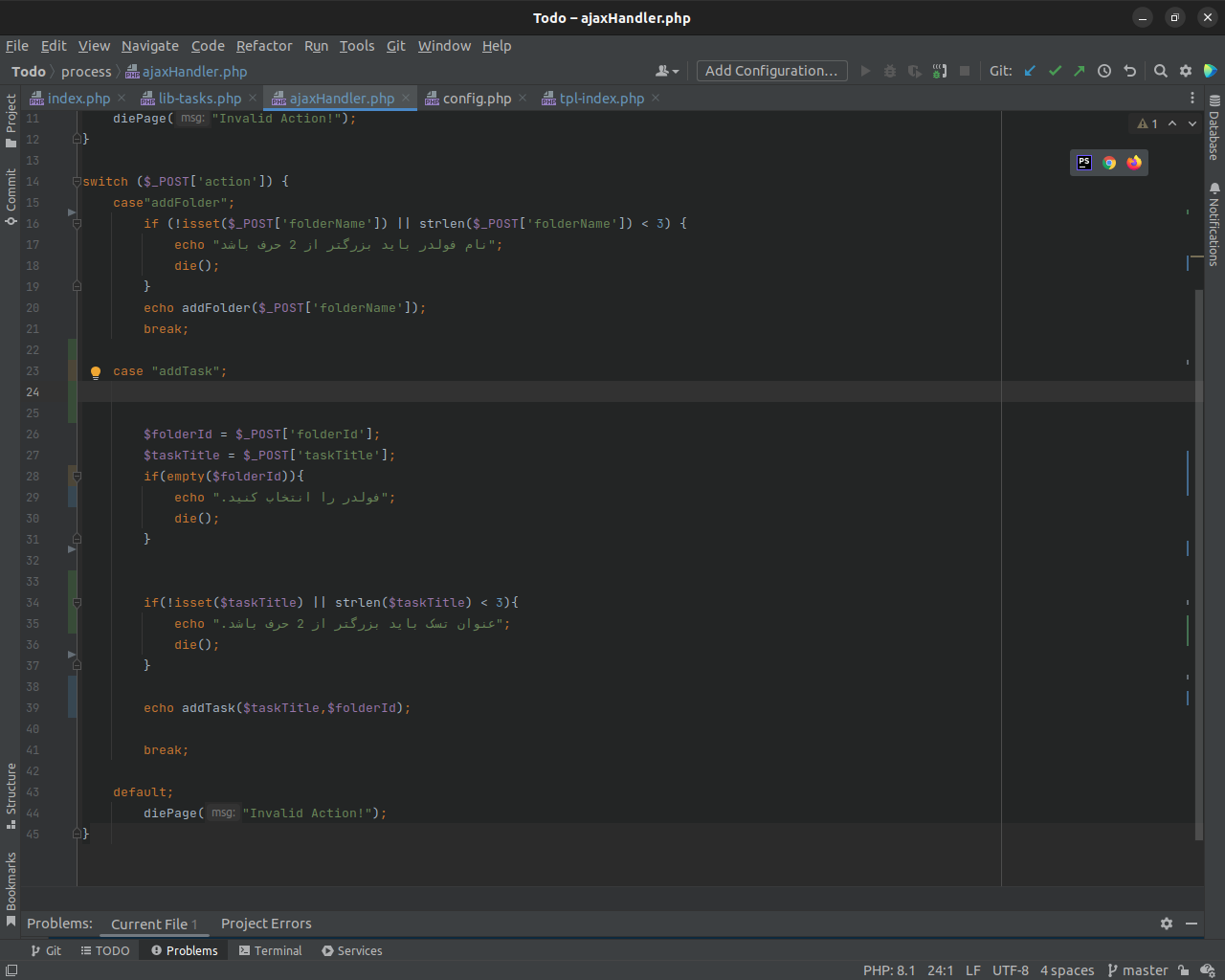Toggle tool window bars icon bottom-left
Screen dimensions: 1225x980
pyautogui.click(x=11, y=969)
